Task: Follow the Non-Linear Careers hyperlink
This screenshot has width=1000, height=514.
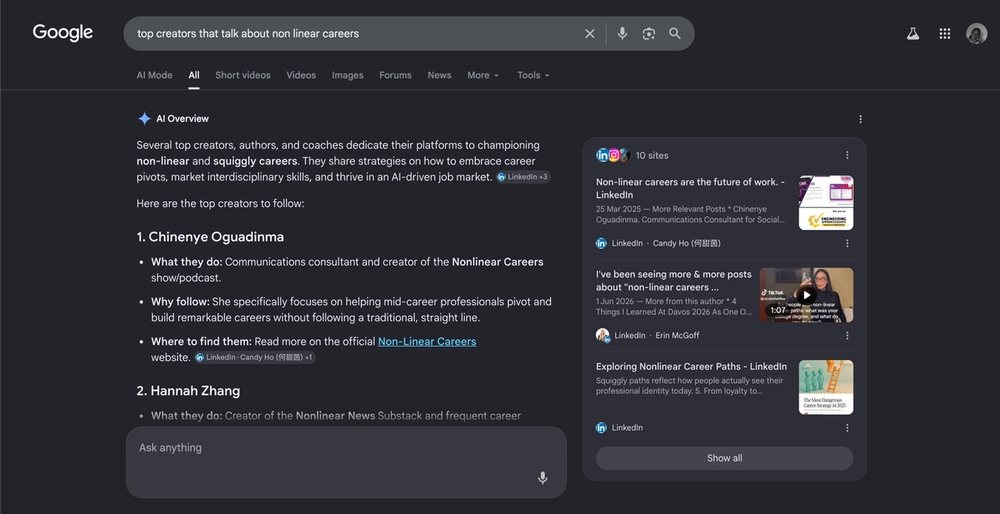Action: click(x=427, y=342)
